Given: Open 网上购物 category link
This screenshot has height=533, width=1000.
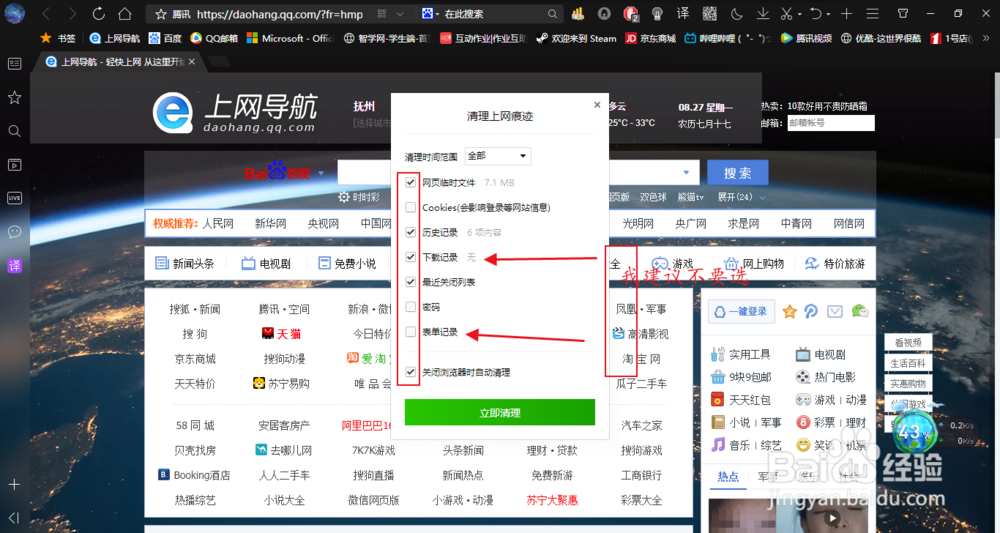Looking at the screenshot, I should point(754,263).
